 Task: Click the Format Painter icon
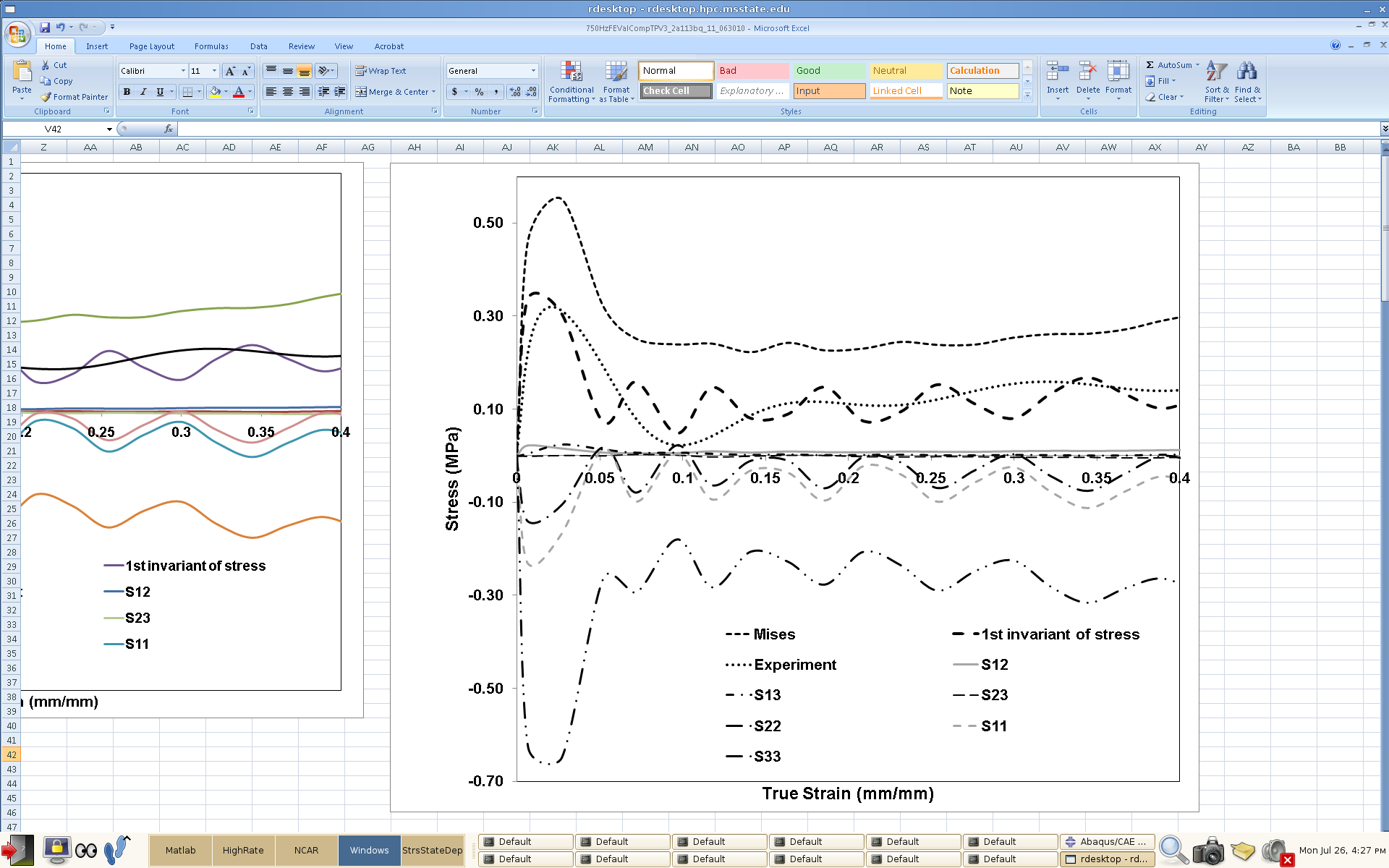tap(46, 97)
